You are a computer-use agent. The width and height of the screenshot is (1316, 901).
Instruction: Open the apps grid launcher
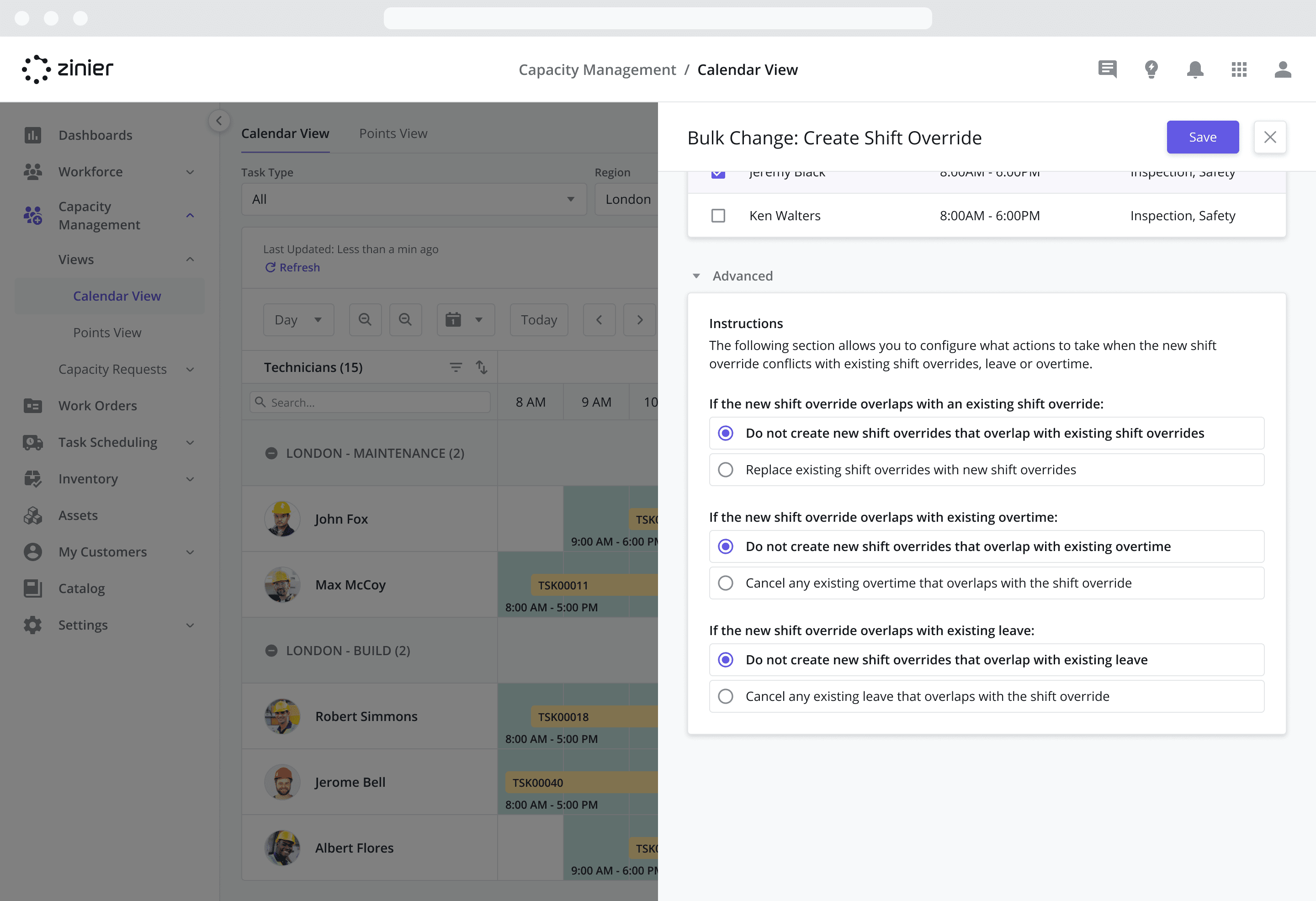point(1239,69)
